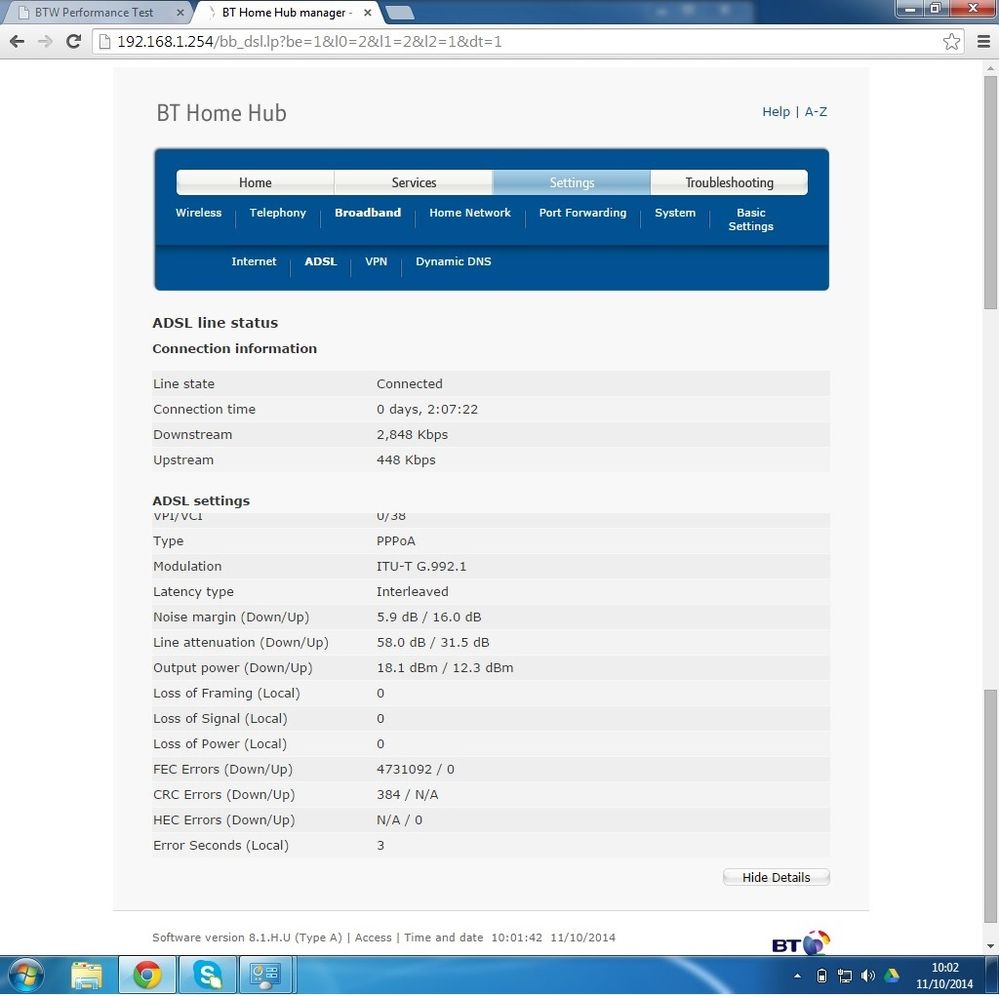
Task: Go to Wireless settings
Action: click(198, 213)
